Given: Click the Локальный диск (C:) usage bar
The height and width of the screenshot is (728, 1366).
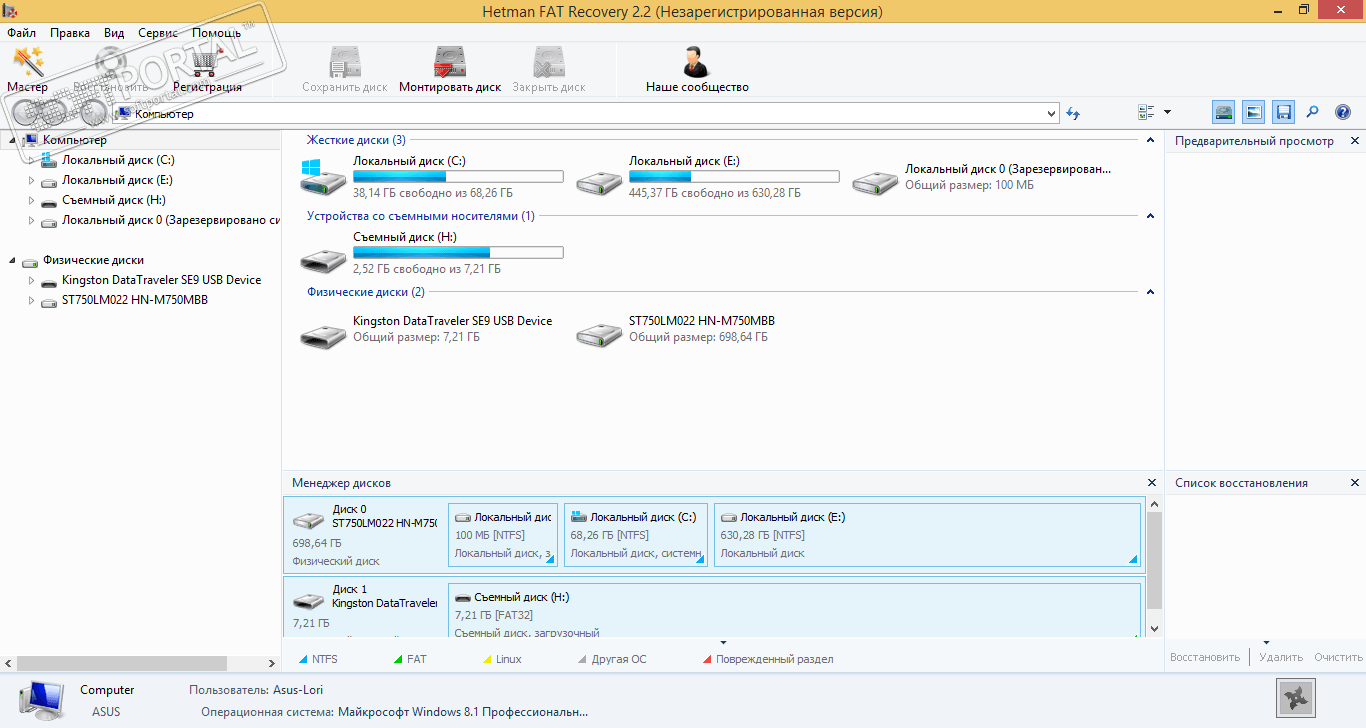Looking at the screenshot, I should [x=458, y=177].
